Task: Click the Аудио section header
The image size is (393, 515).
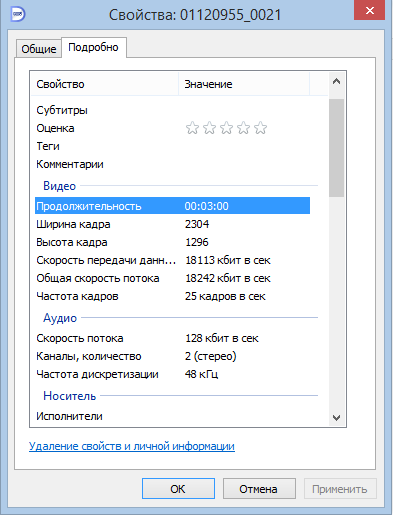Action: click(x=60, y=318)
